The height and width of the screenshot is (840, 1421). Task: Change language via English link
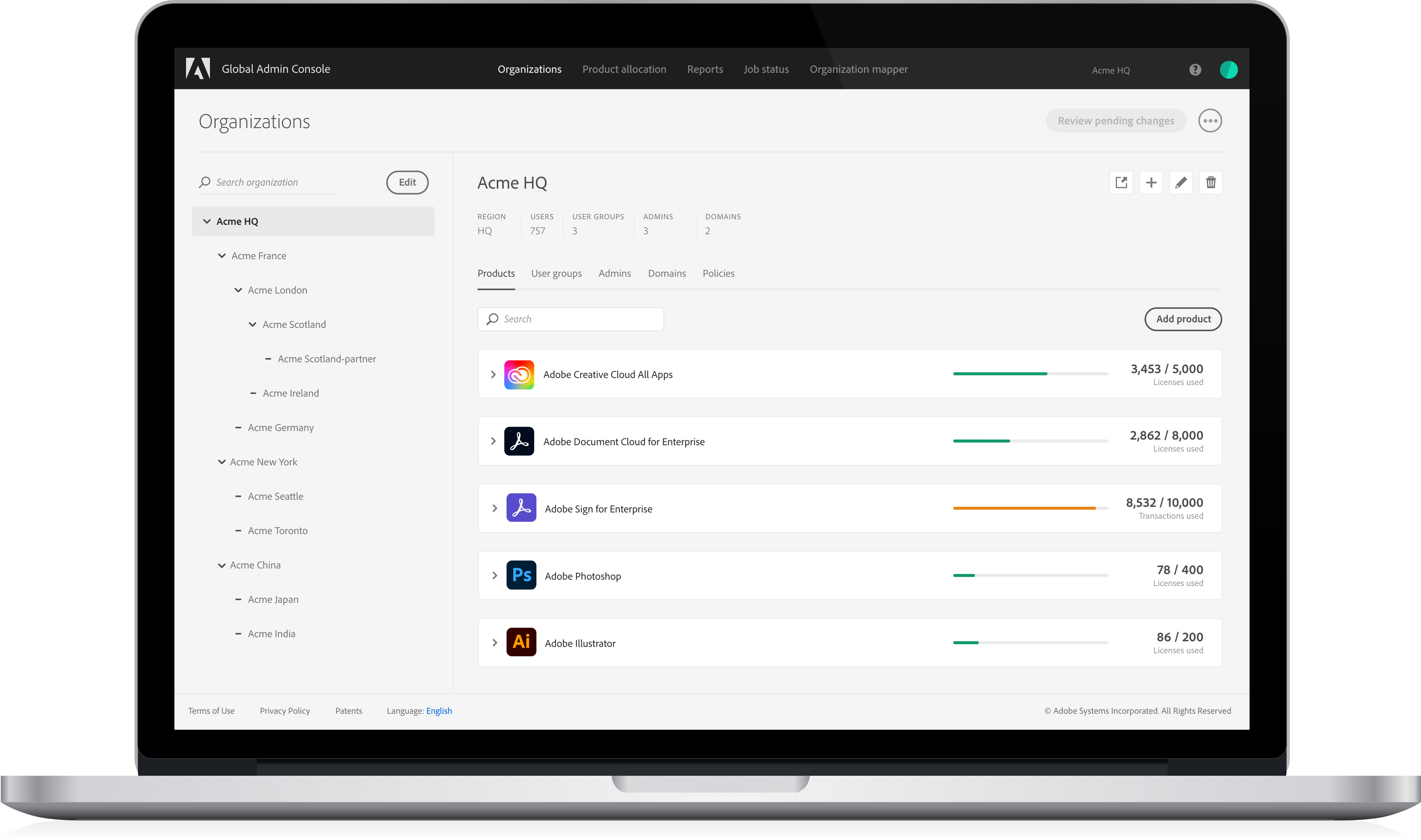click(439, 711)
